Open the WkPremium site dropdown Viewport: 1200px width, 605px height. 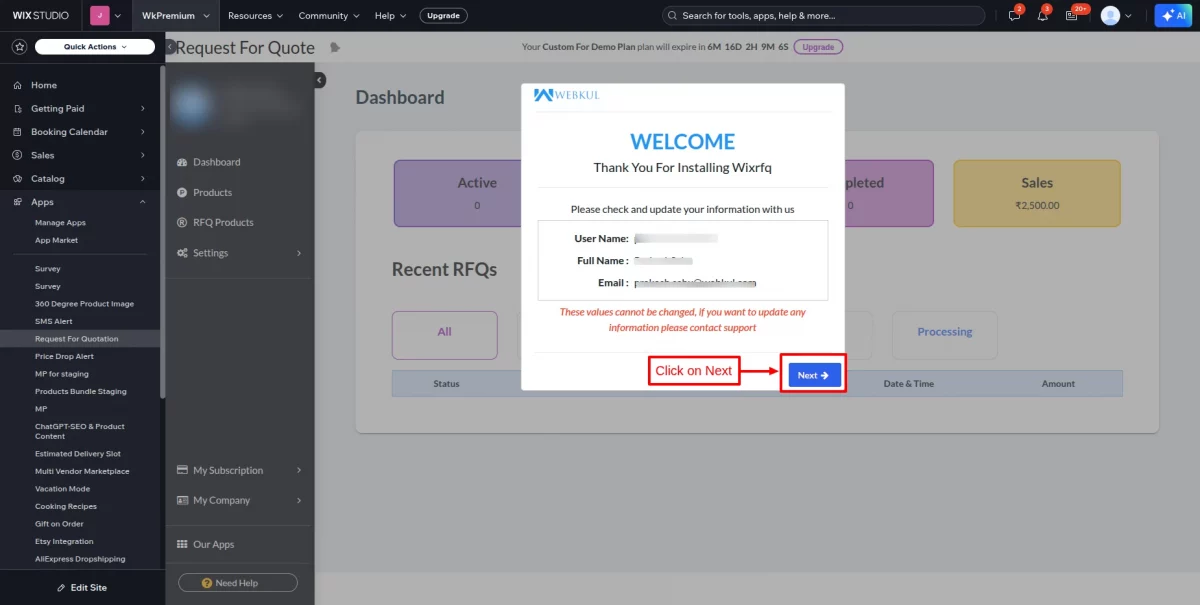click(x=176, y=16)
